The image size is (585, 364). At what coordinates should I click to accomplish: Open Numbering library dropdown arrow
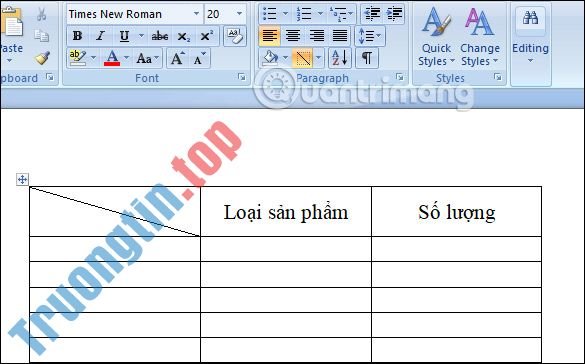pos(320,14)
